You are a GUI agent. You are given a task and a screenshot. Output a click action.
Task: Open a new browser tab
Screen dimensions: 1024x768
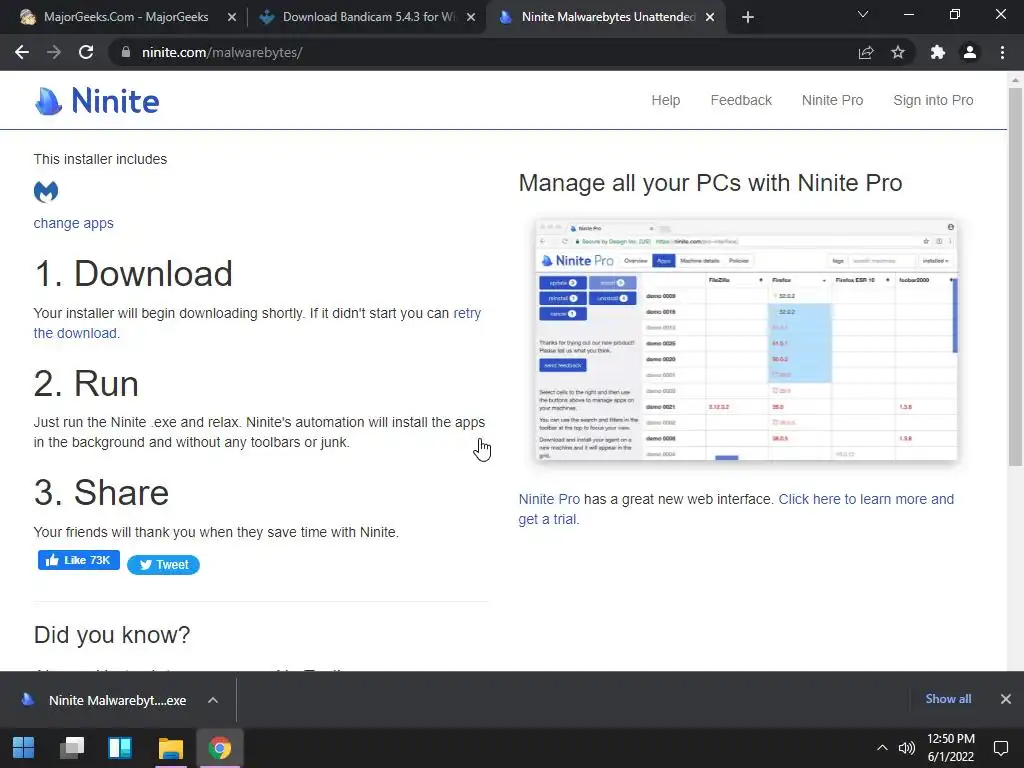(748, 17)
